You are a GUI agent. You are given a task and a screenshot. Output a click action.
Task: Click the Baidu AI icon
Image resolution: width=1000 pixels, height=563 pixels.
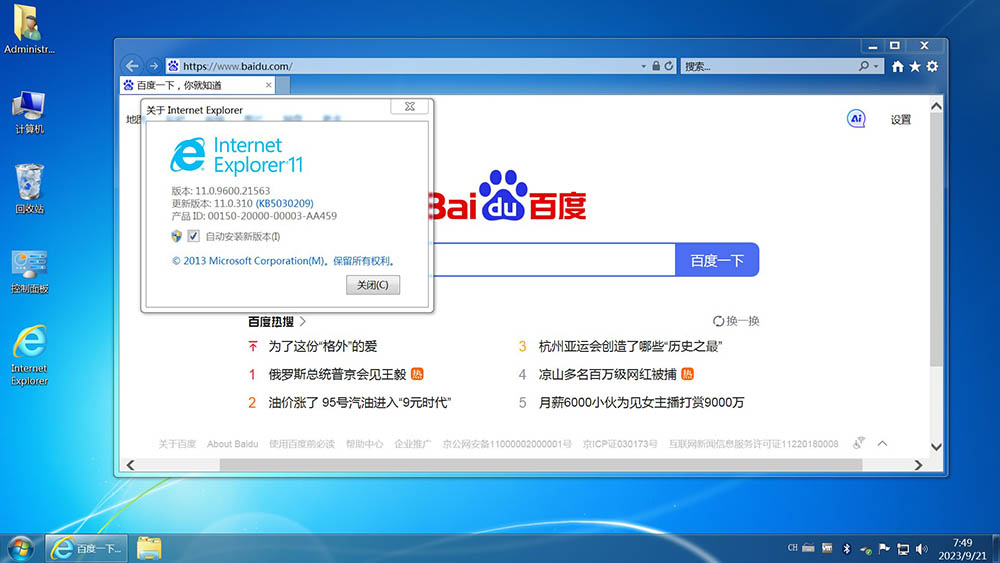tap(856, 119)
